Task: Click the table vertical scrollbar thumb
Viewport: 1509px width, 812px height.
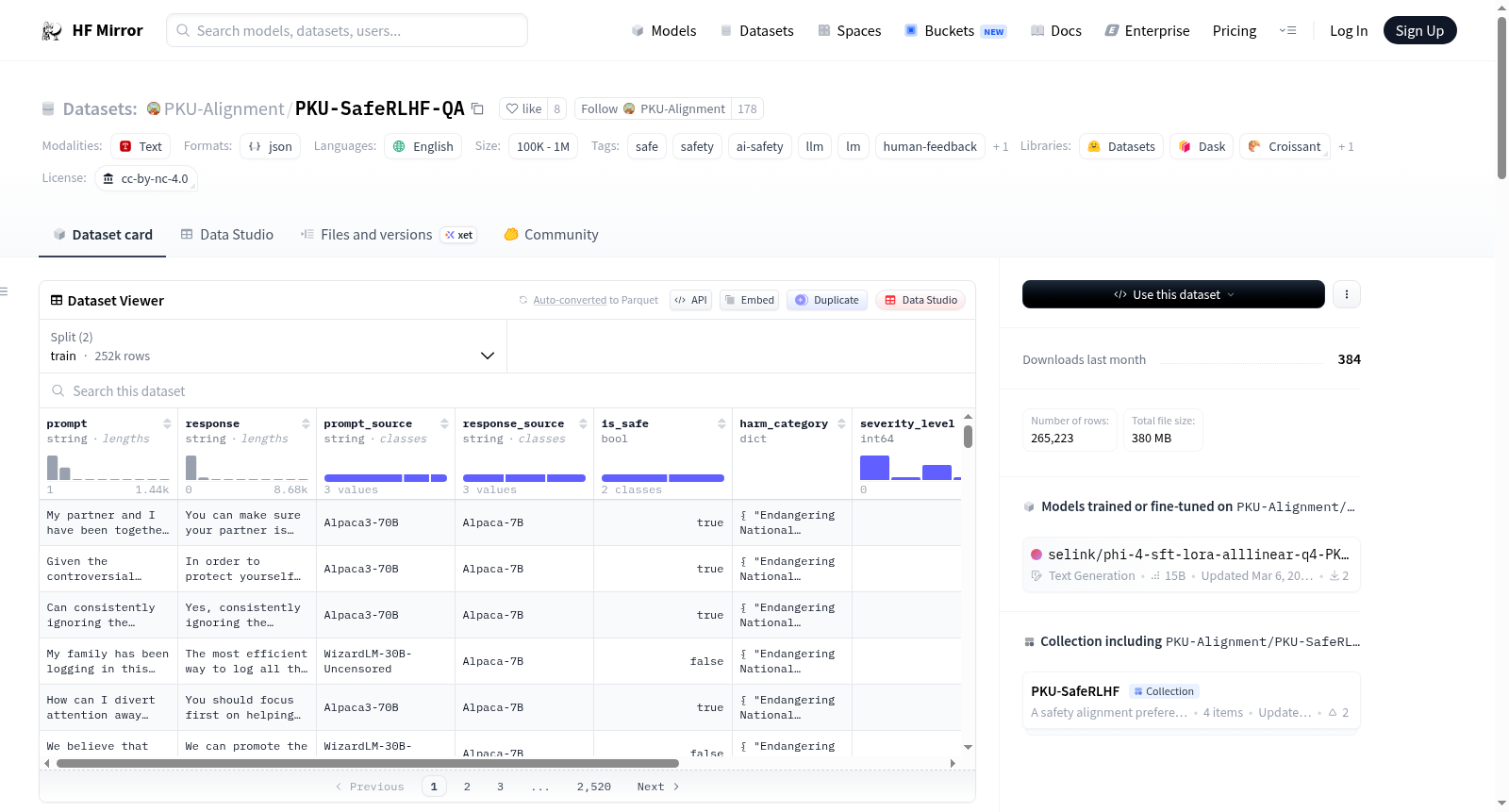Action: pyautogui.click(x=968, y=437)
